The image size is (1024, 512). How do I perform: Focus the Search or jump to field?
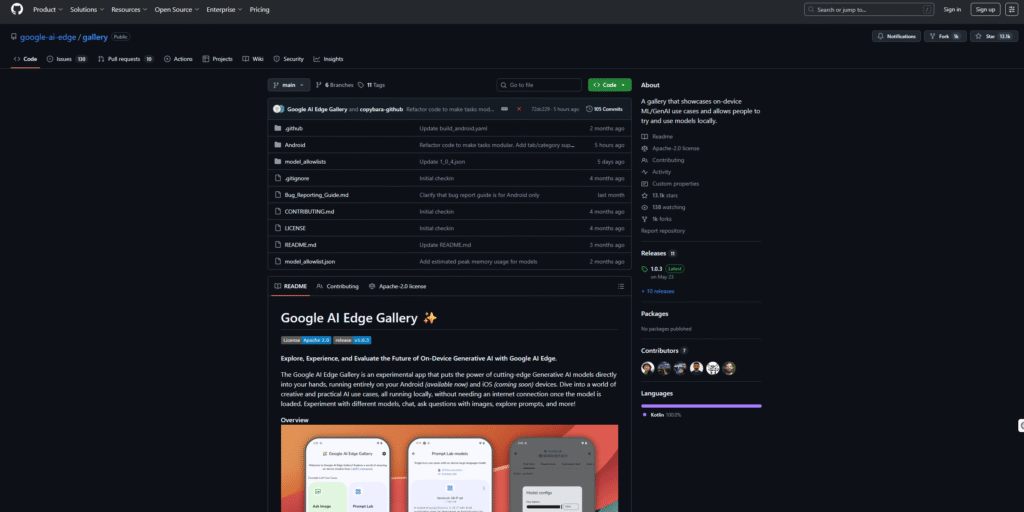pyautogui.click(x=869, y=10)
